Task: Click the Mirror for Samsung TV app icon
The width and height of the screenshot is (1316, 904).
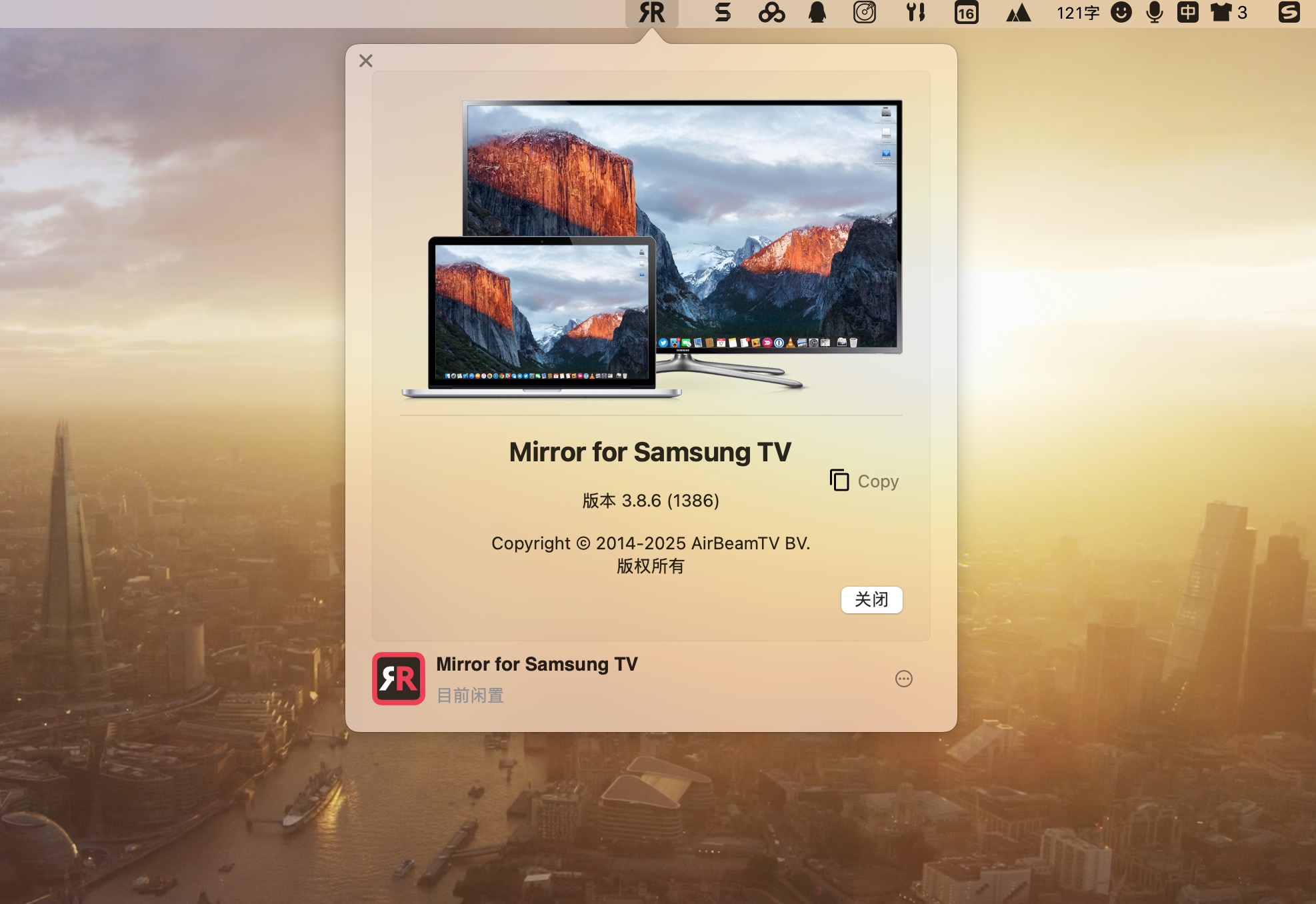Action: [399, 679]
